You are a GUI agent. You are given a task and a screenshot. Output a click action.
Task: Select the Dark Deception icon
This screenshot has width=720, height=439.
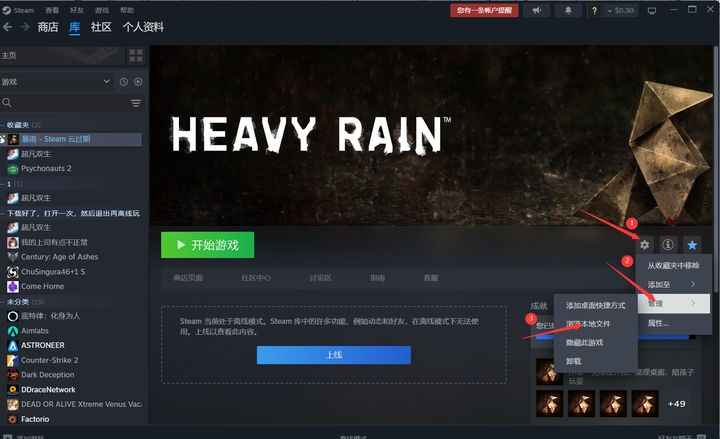(13, 375)
